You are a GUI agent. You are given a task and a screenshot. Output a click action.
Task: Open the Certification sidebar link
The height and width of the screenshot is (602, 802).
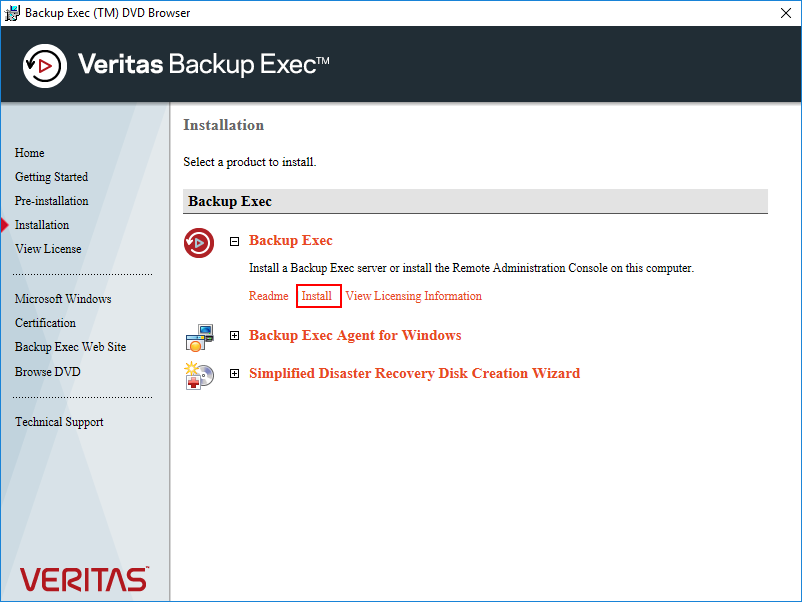(x=45, y=323)
